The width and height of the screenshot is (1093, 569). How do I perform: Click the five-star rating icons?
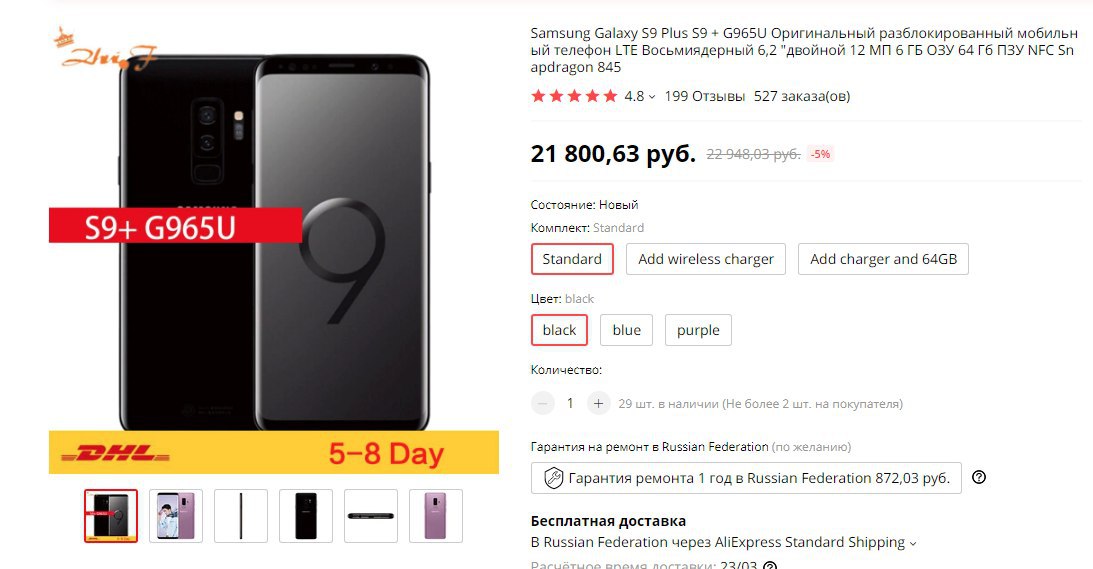[x=574, y=96]
